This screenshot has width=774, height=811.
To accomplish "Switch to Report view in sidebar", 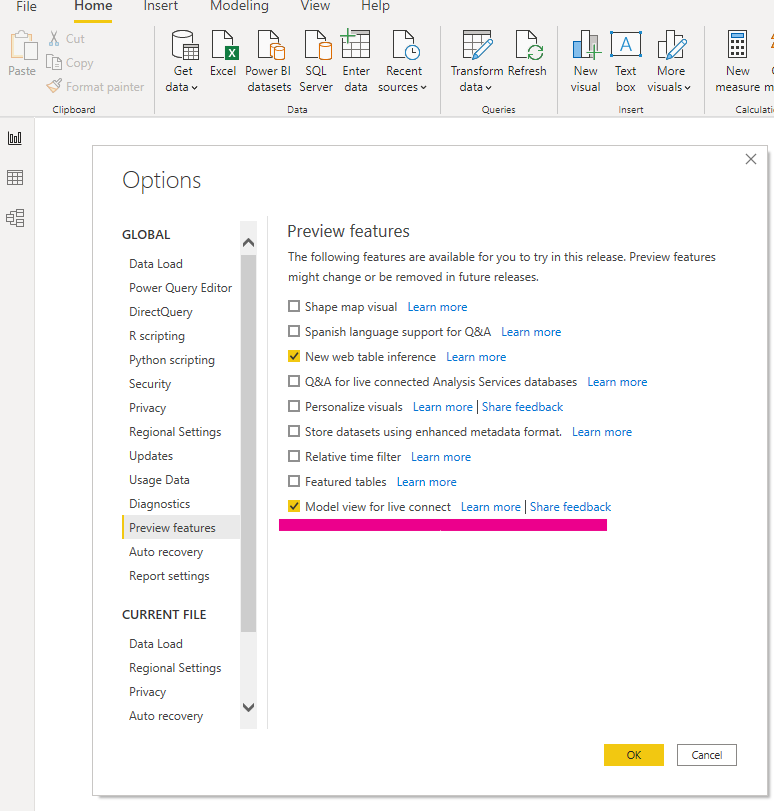I will [15, 138].
